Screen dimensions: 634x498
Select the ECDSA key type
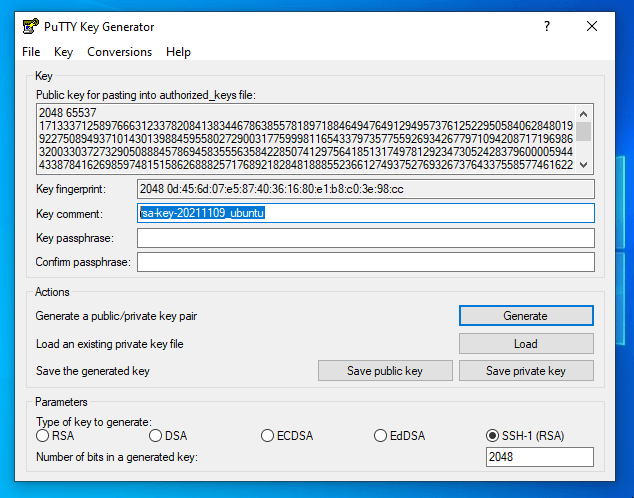tap(268, 436)
